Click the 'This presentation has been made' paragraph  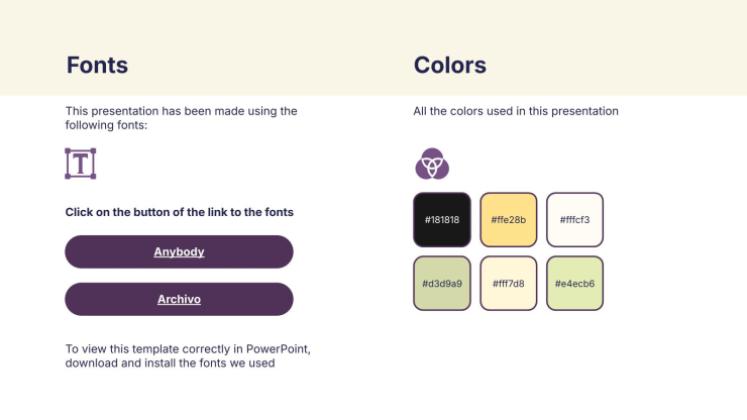181,118
